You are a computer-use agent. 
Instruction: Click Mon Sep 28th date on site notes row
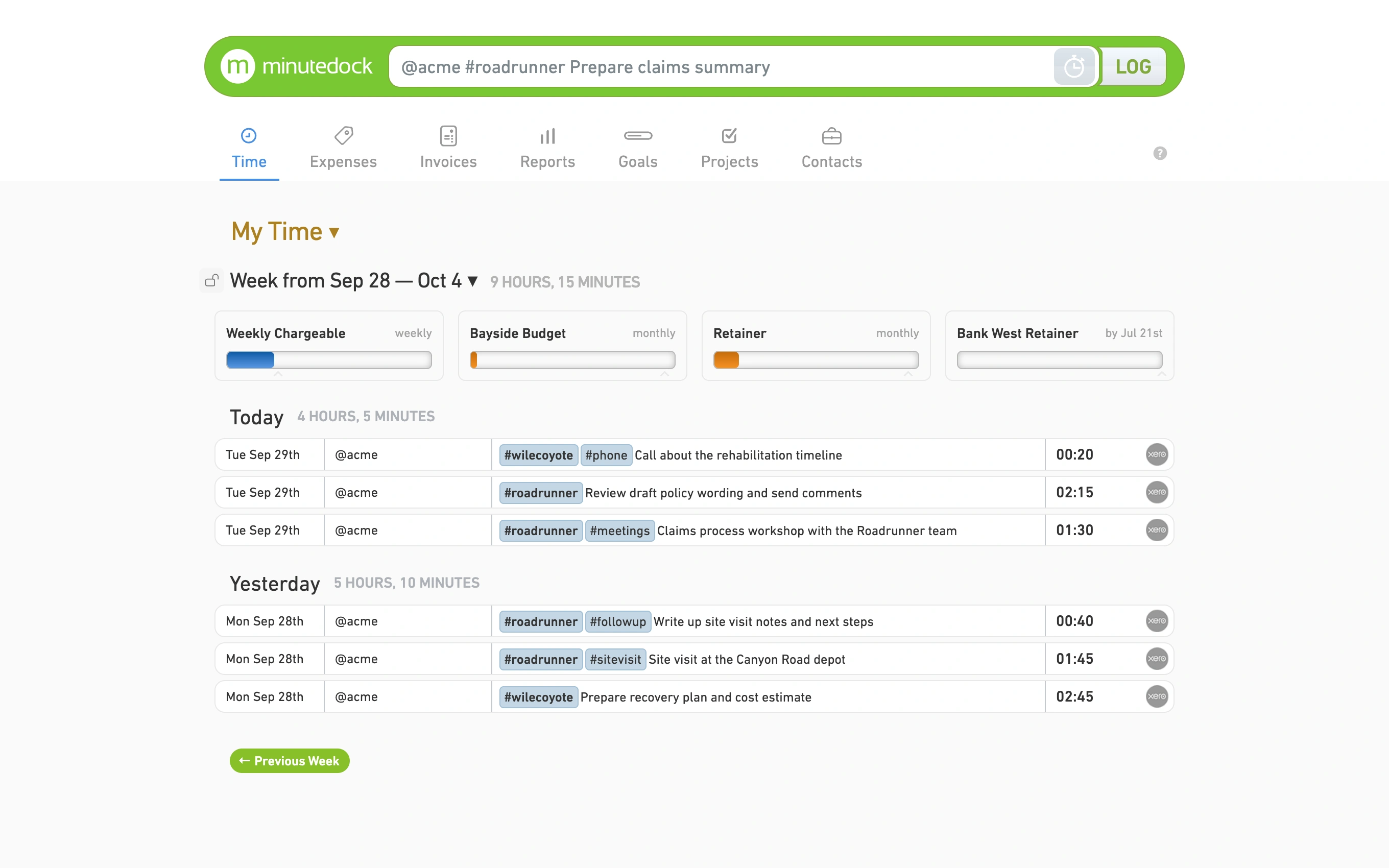265,621
